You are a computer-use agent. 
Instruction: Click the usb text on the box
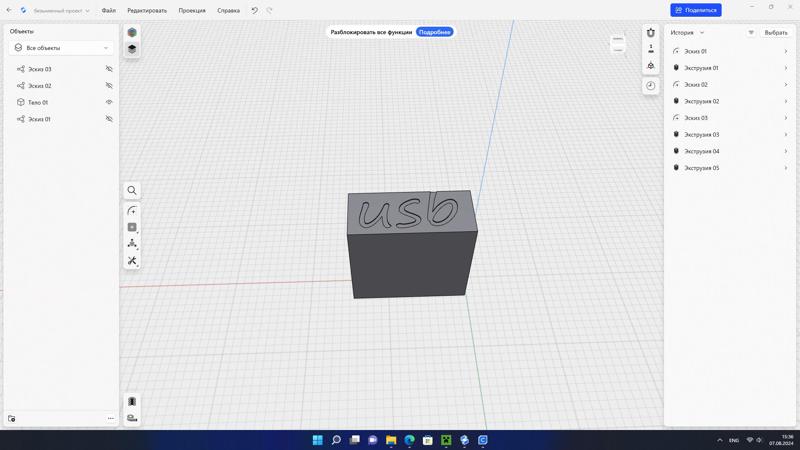pyautogui.click(x=408, y=211)
